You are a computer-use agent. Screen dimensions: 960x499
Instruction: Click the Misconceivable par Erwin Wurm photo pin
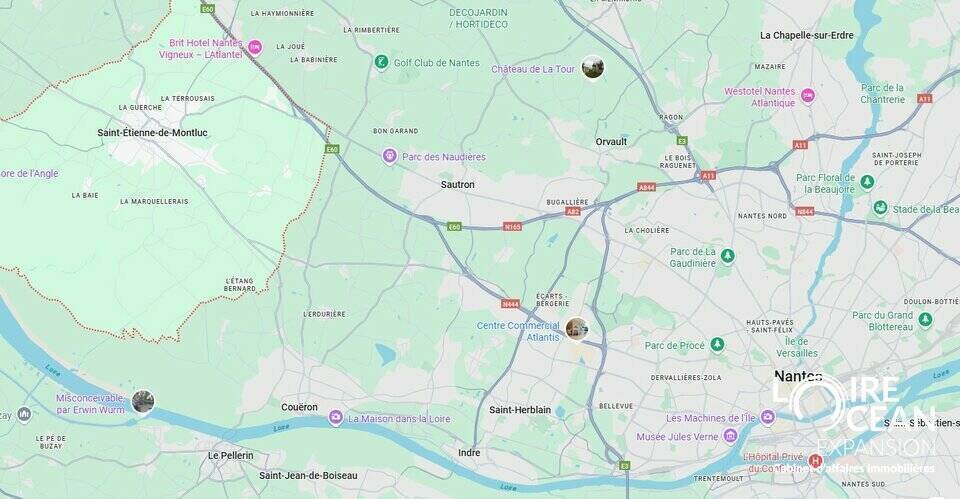pos(143,402)
